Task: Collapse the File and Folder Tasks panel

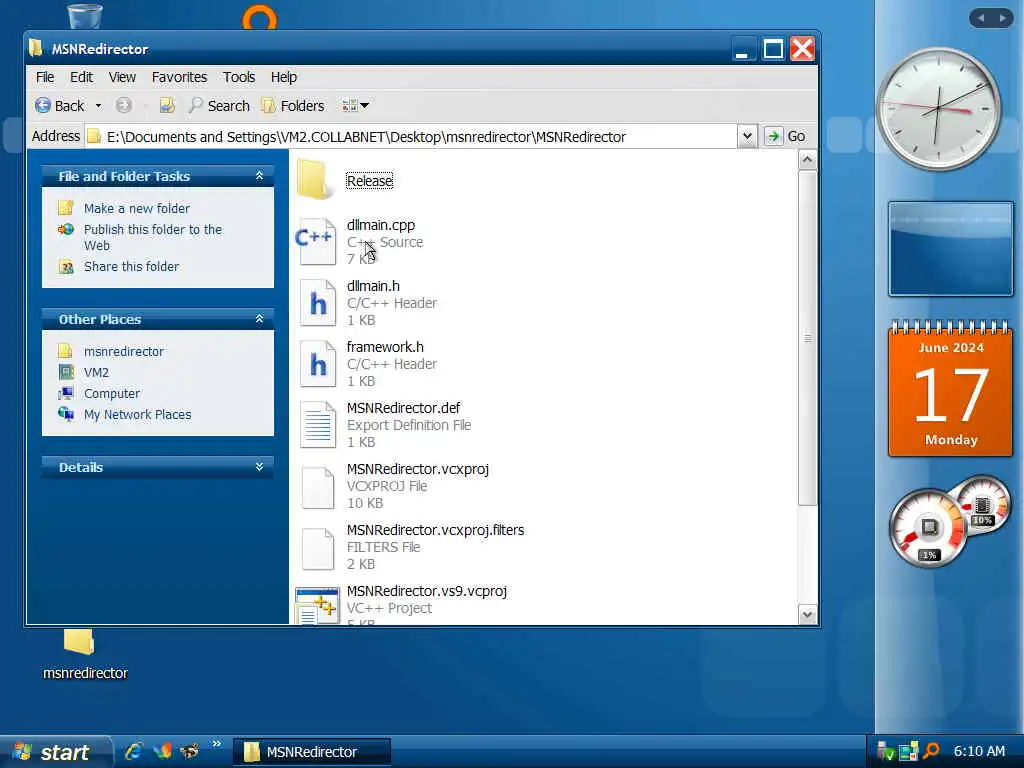Action: (x=259, y=176)
